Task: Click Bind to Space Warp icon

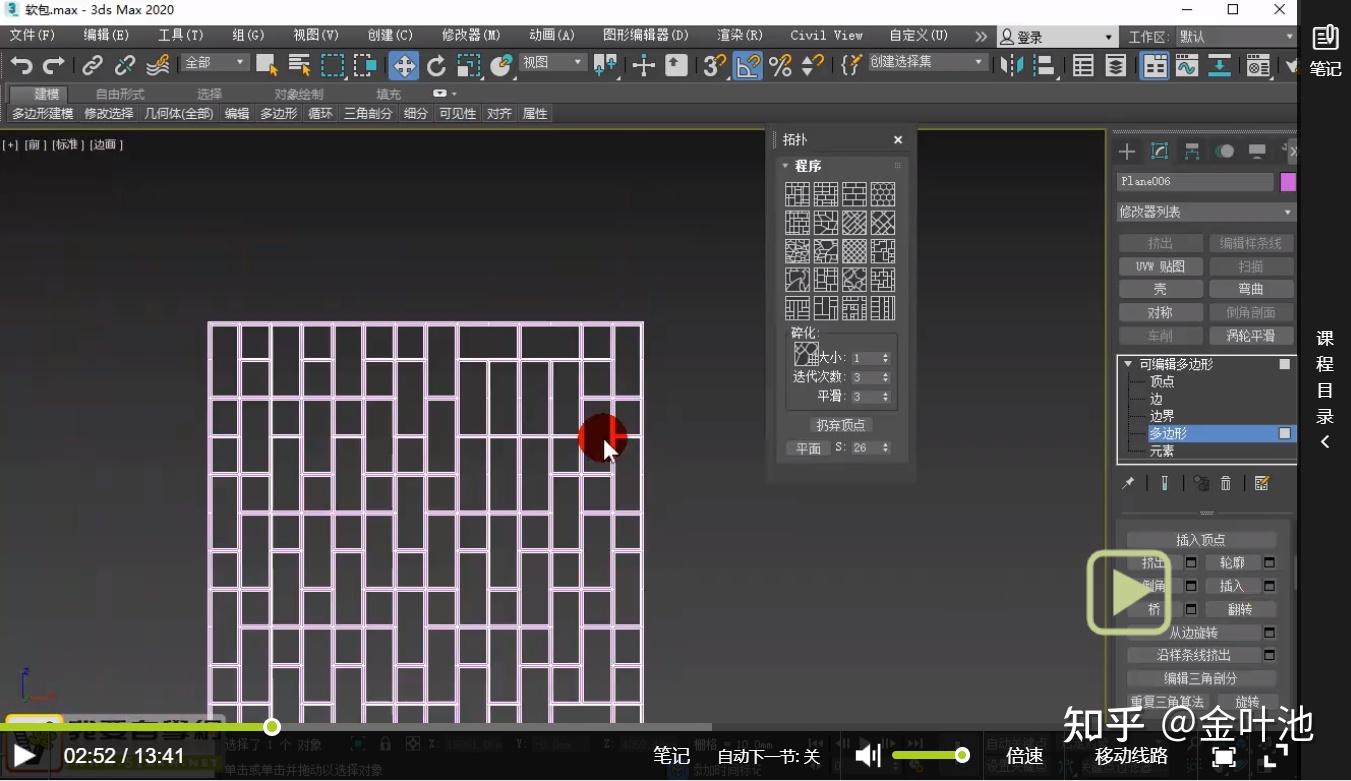Action: click(157, 66)
